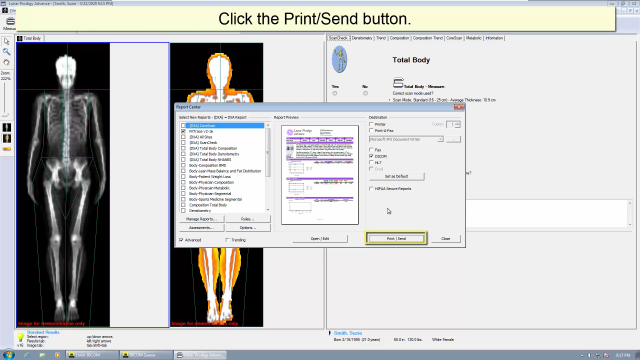
Task: Open the Composition Trend tab
Action: click(427, 38)
